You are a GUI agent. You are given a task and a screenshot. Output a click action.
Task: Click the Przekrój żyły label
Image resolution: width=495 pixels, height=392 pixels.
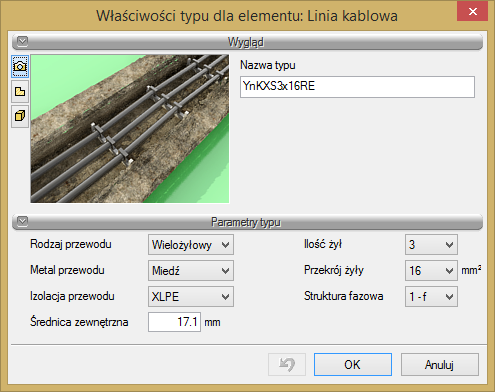tap(333, 270)
